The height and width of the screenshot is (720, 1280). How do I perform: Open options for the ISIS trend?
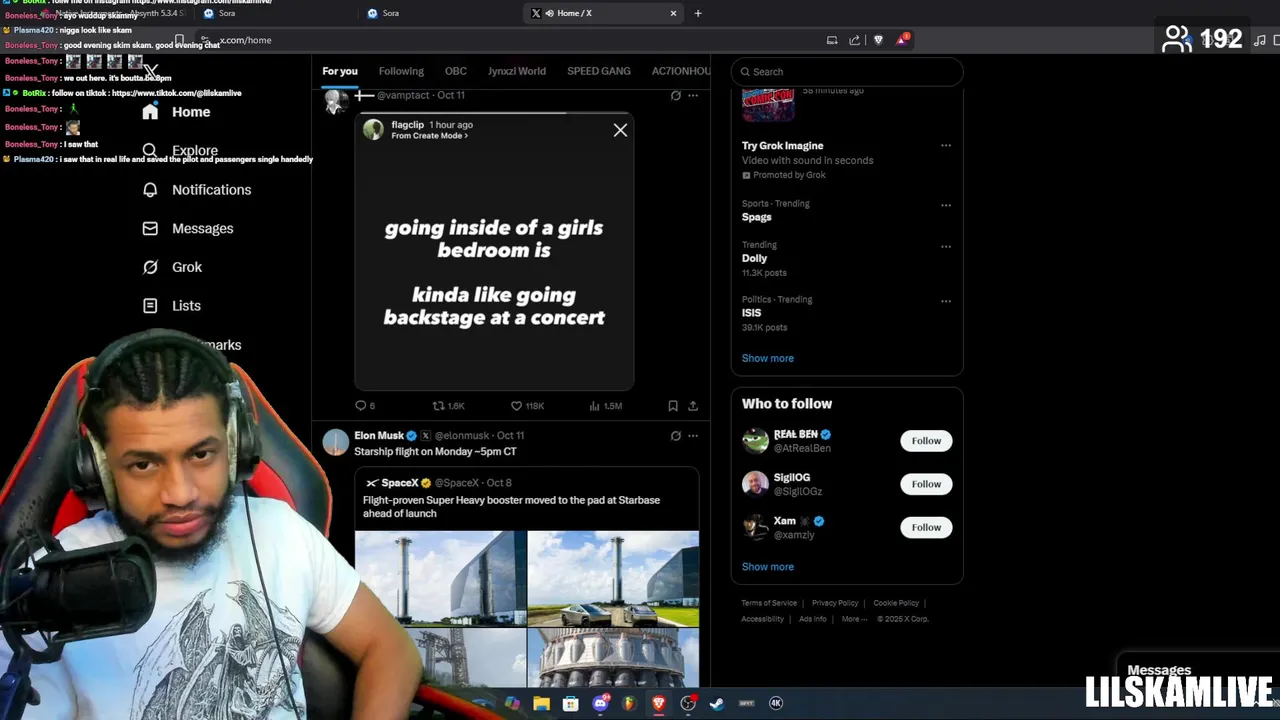[x=945, y=301]
